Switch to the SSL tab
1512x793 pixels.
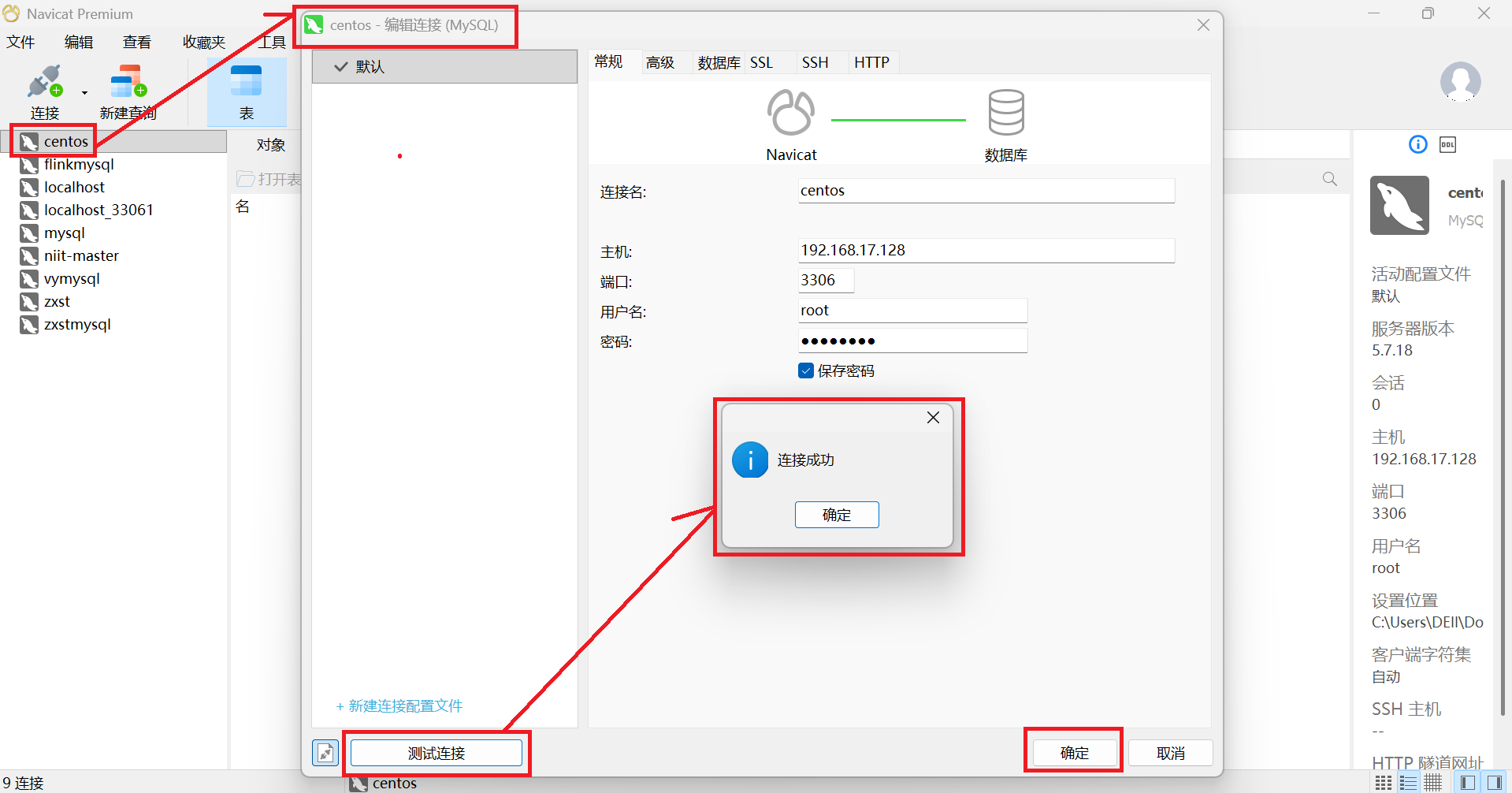(761, 62)
